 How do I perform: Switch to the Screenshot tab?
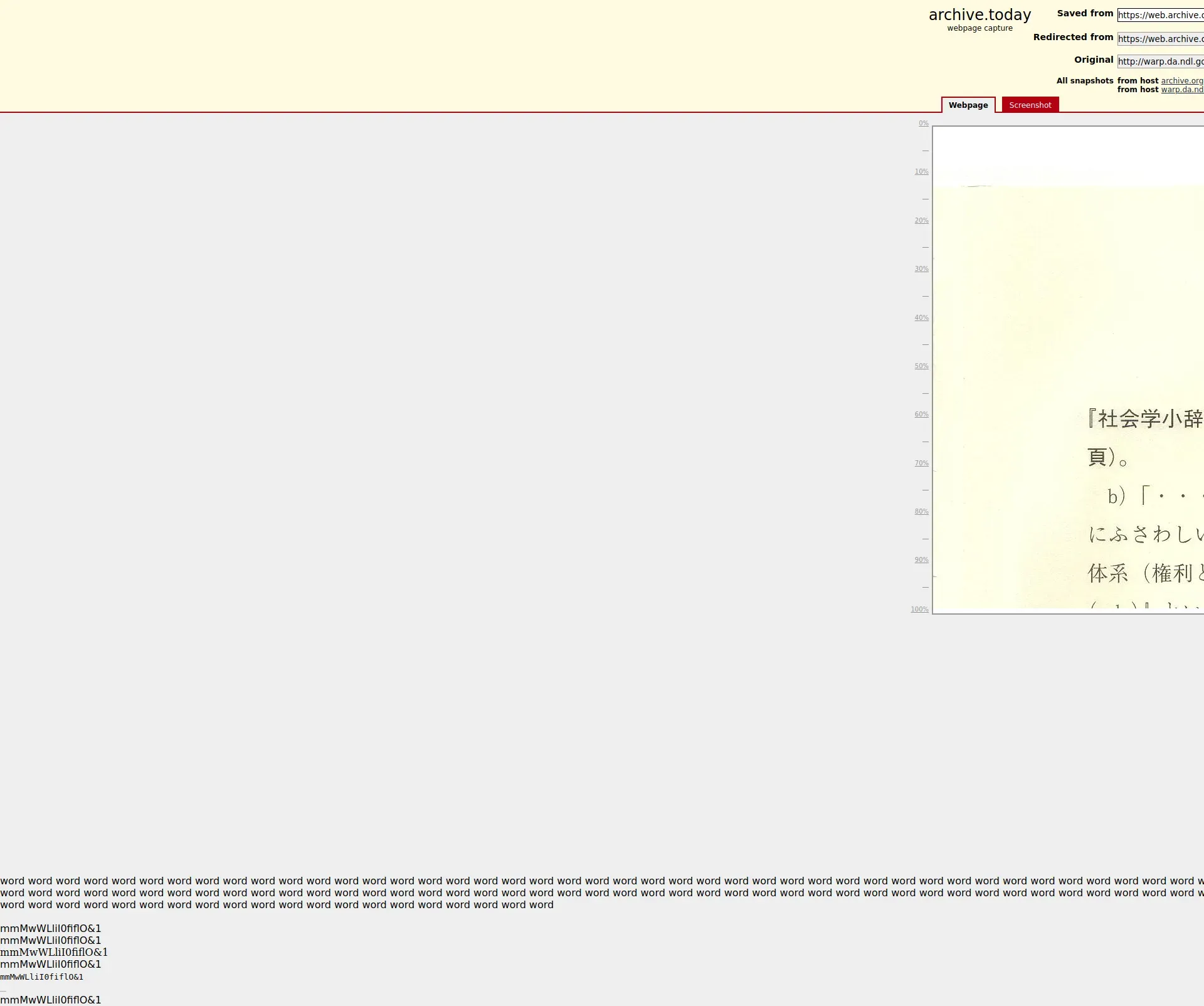click(x=1030, y=105)
